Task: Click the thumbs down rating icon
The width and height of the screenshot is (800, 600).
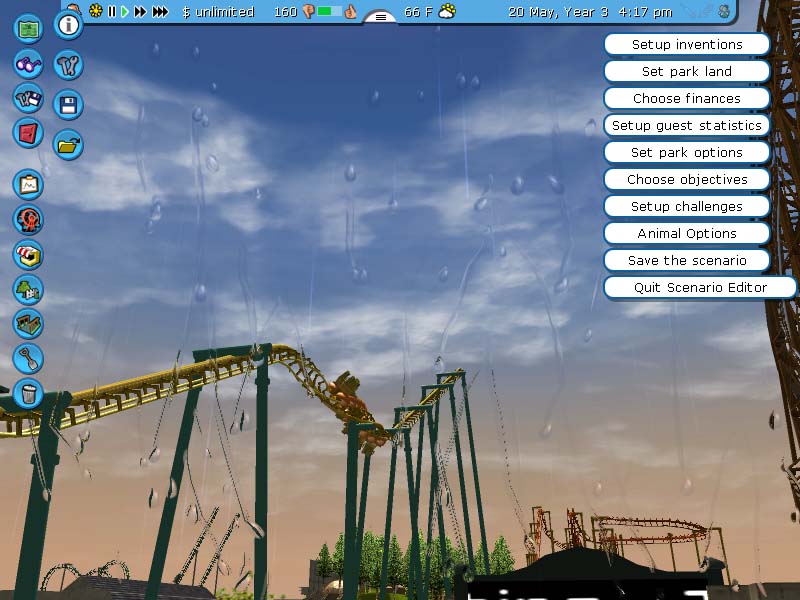Action: [309, 11]
